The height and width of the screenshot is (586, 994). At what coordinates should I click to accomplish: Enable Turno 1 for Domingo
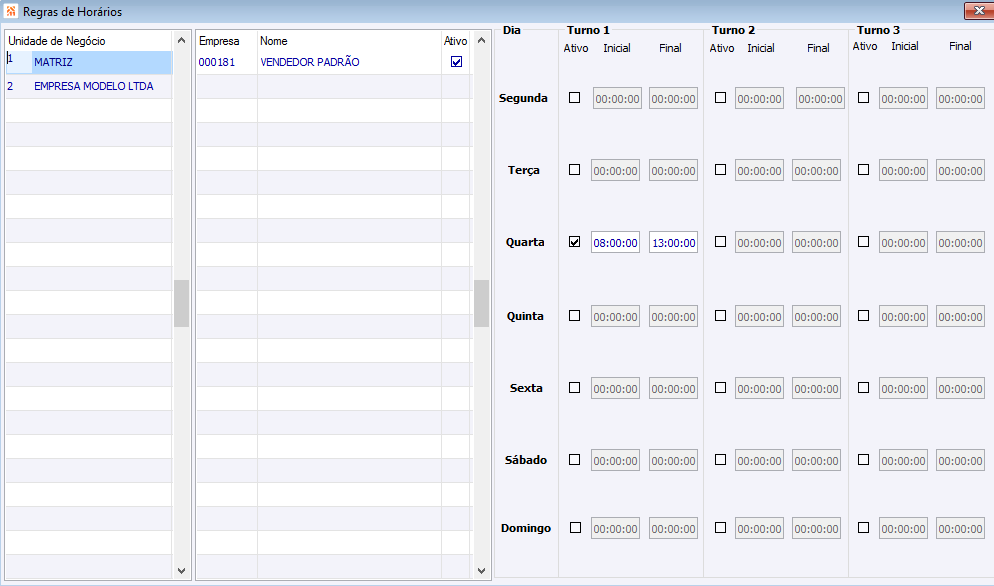575,528
